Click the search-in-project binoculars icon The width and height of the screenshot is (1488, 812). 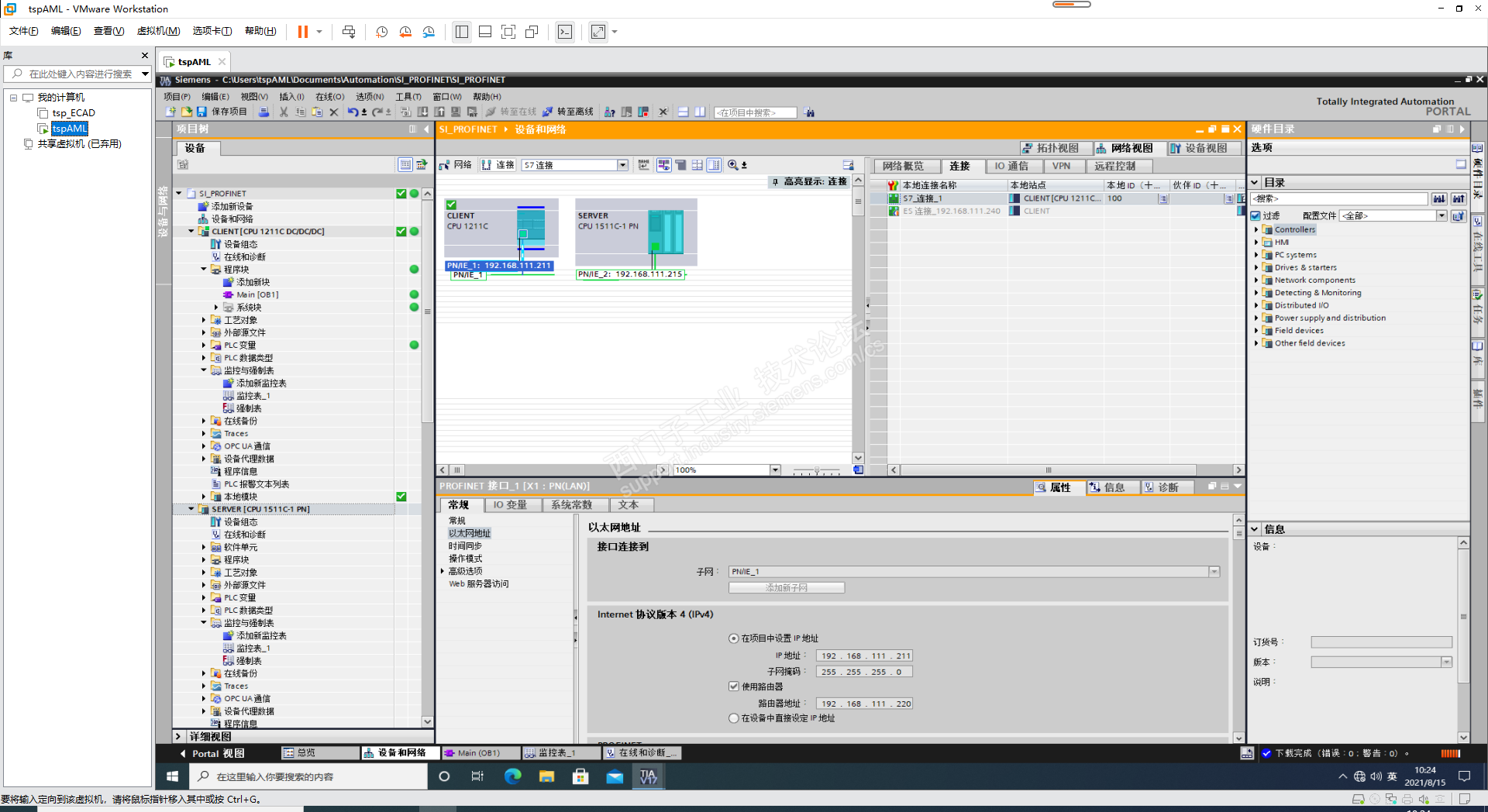tap(809, 112)
